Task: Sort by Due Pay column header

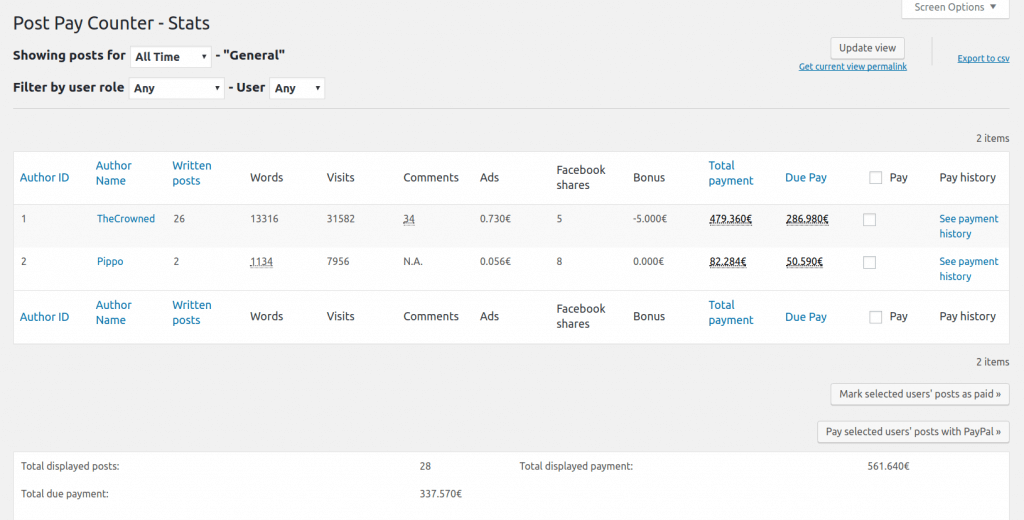Action: point(805,178)
